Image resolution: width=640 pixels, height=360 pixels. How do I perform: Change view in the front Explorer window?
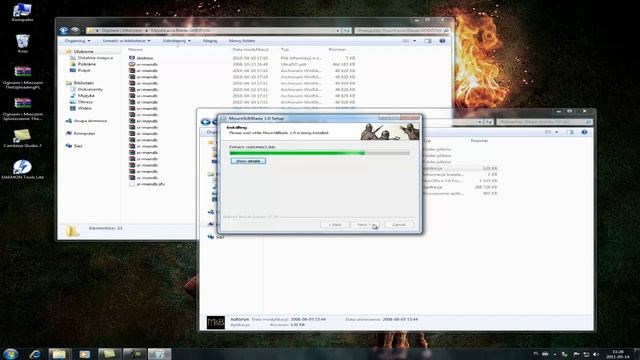(548, 132)
